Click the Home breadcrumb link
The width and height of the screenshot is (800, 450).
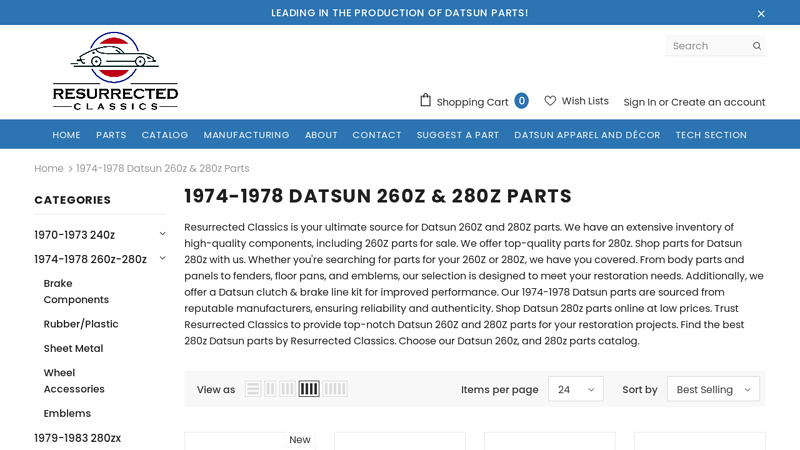49,168
